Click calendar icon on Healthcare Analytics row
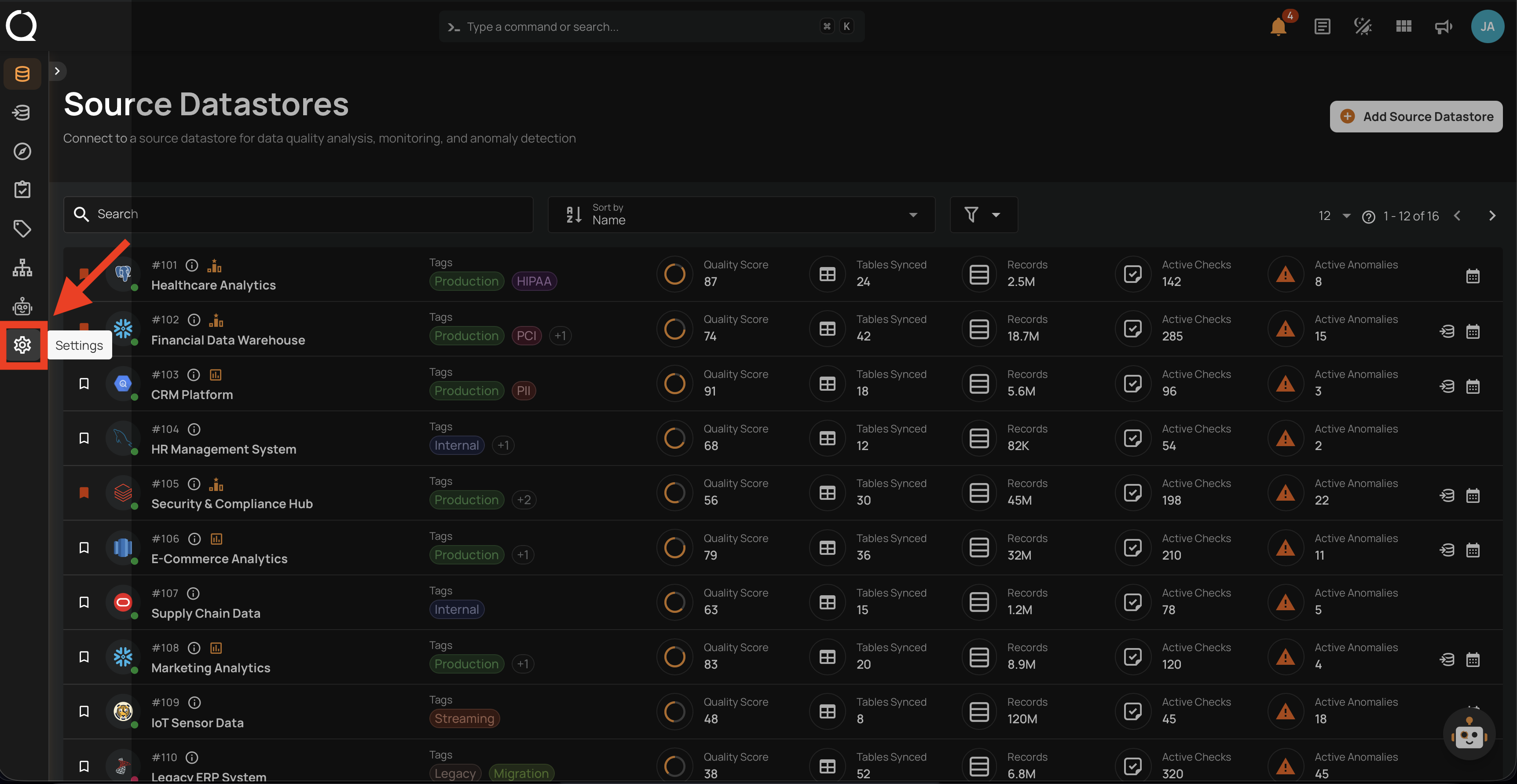 (1472, 276)
